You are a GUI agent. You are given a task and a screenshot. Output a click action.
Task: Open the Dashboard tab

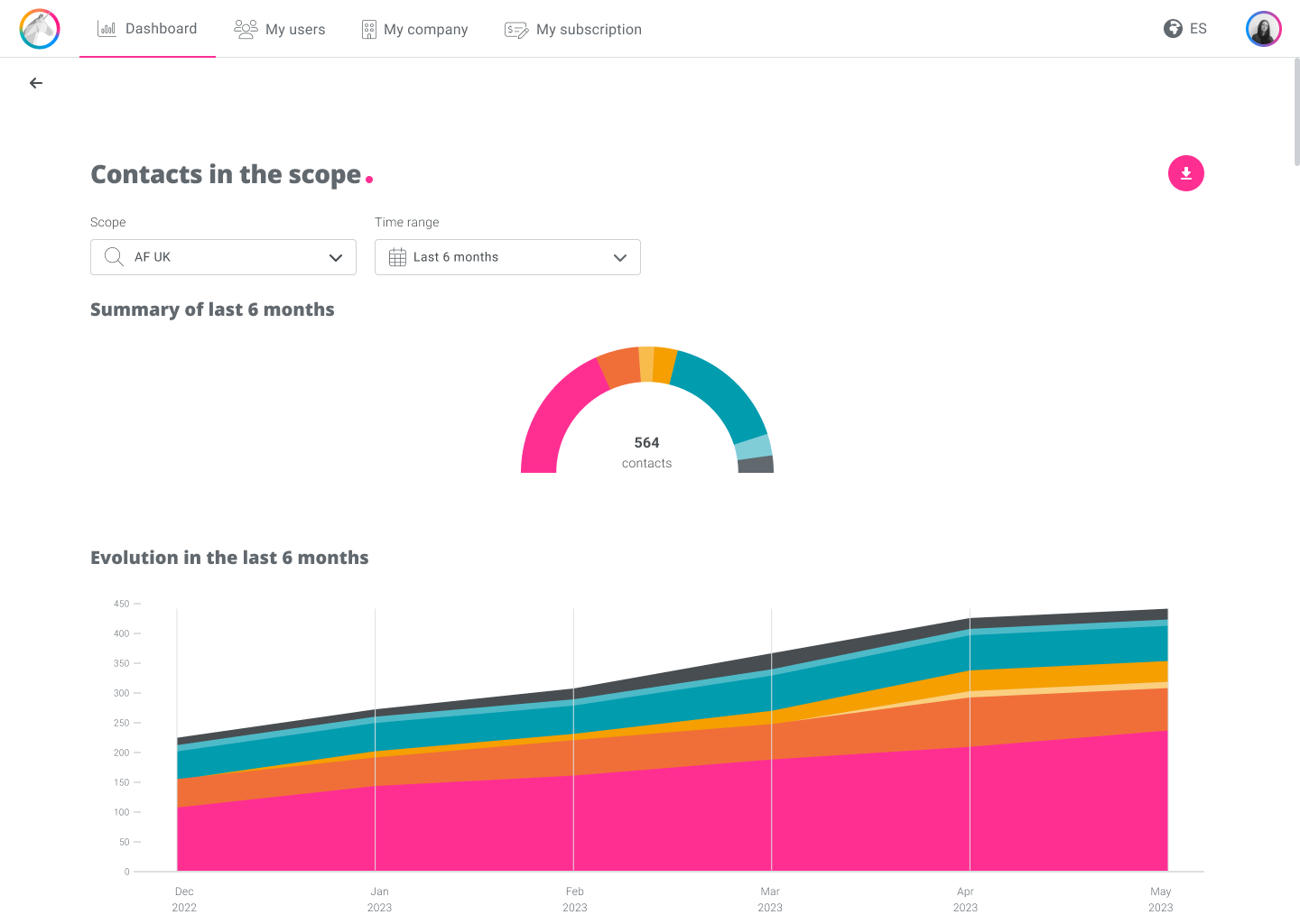[147, 29]
